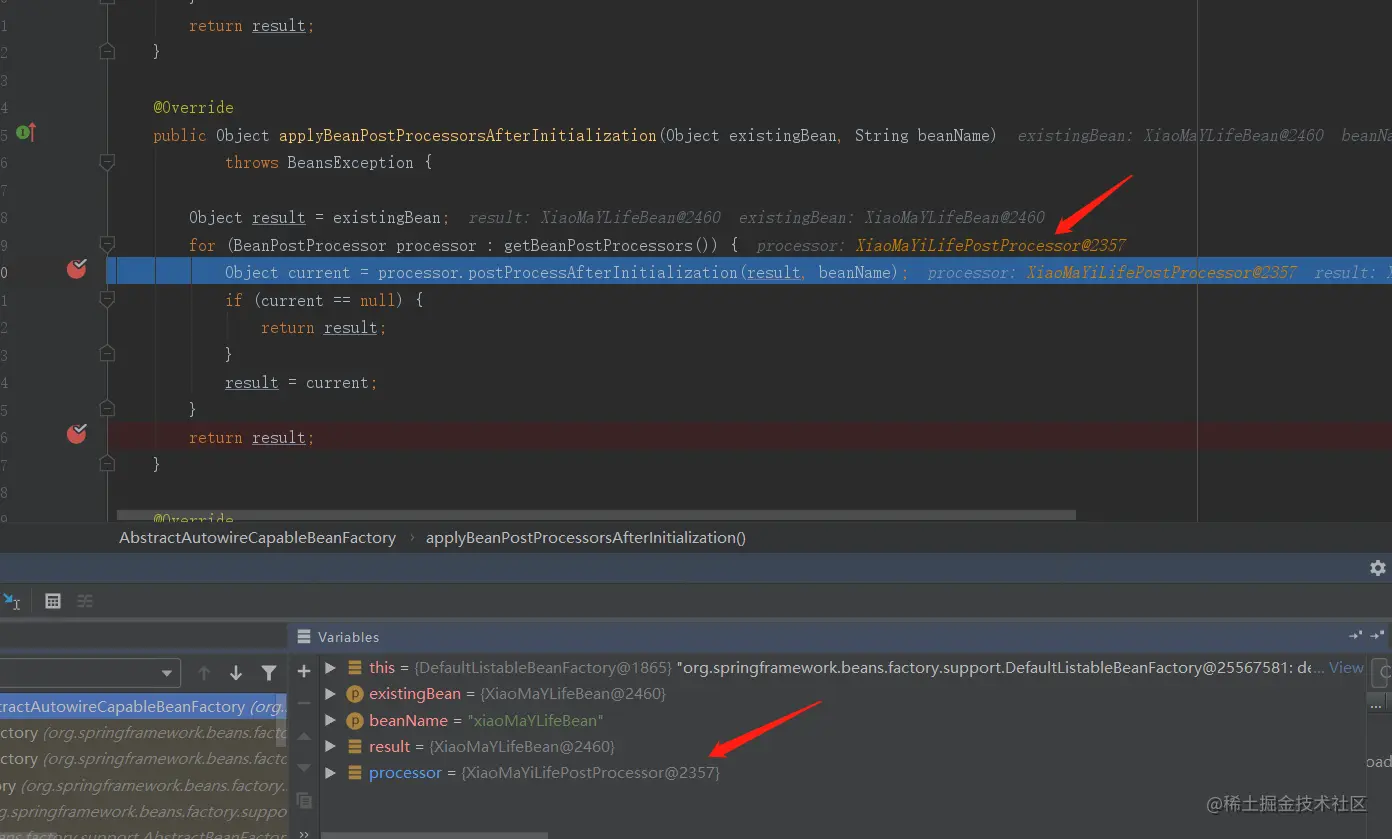Click the Variables panel horizontal scrollbar

point(434,835)
